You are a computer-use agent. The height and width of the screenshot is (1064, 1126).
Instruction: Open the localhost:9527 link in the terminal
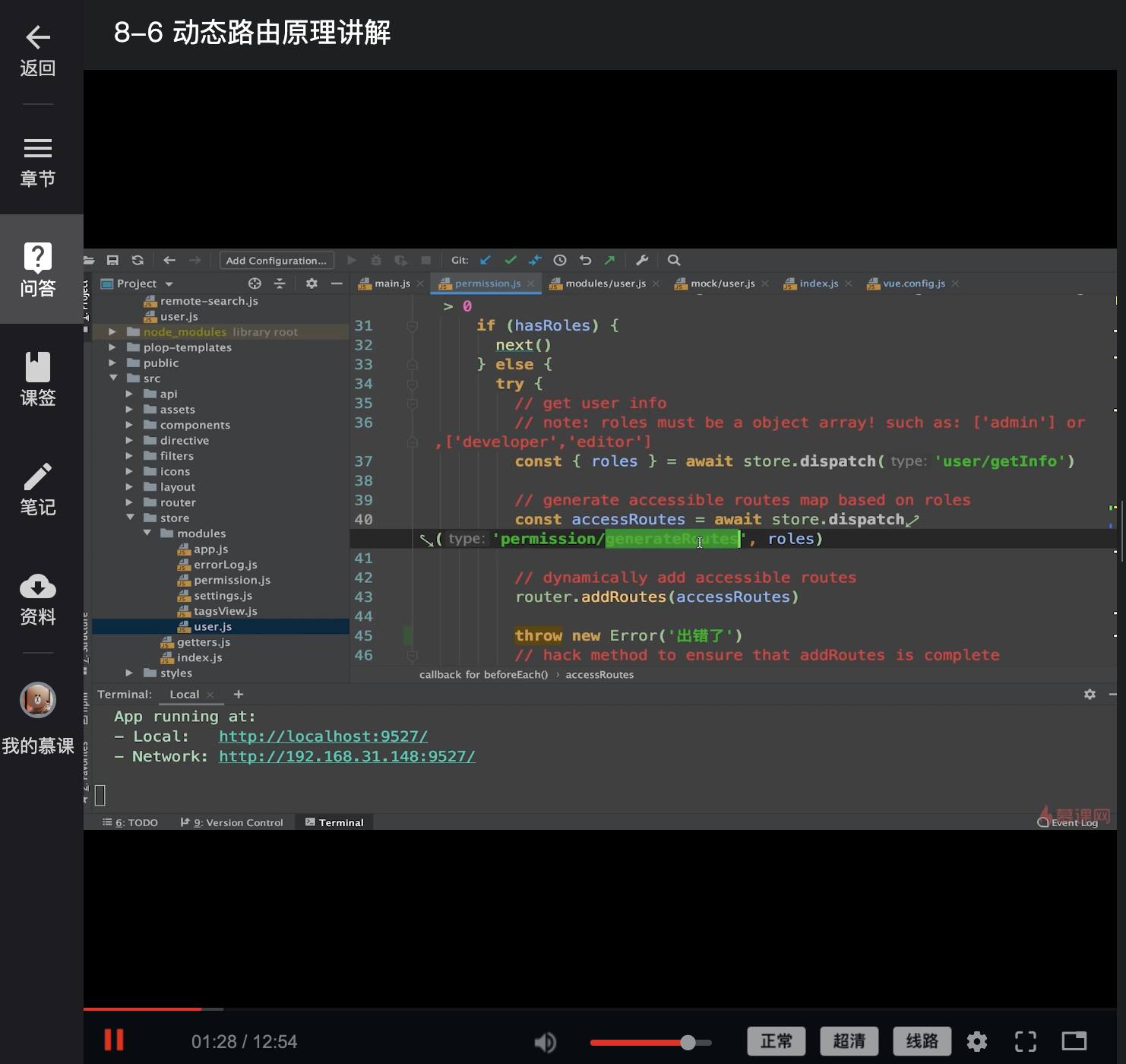pyautogui.click(x=323, y=736)
